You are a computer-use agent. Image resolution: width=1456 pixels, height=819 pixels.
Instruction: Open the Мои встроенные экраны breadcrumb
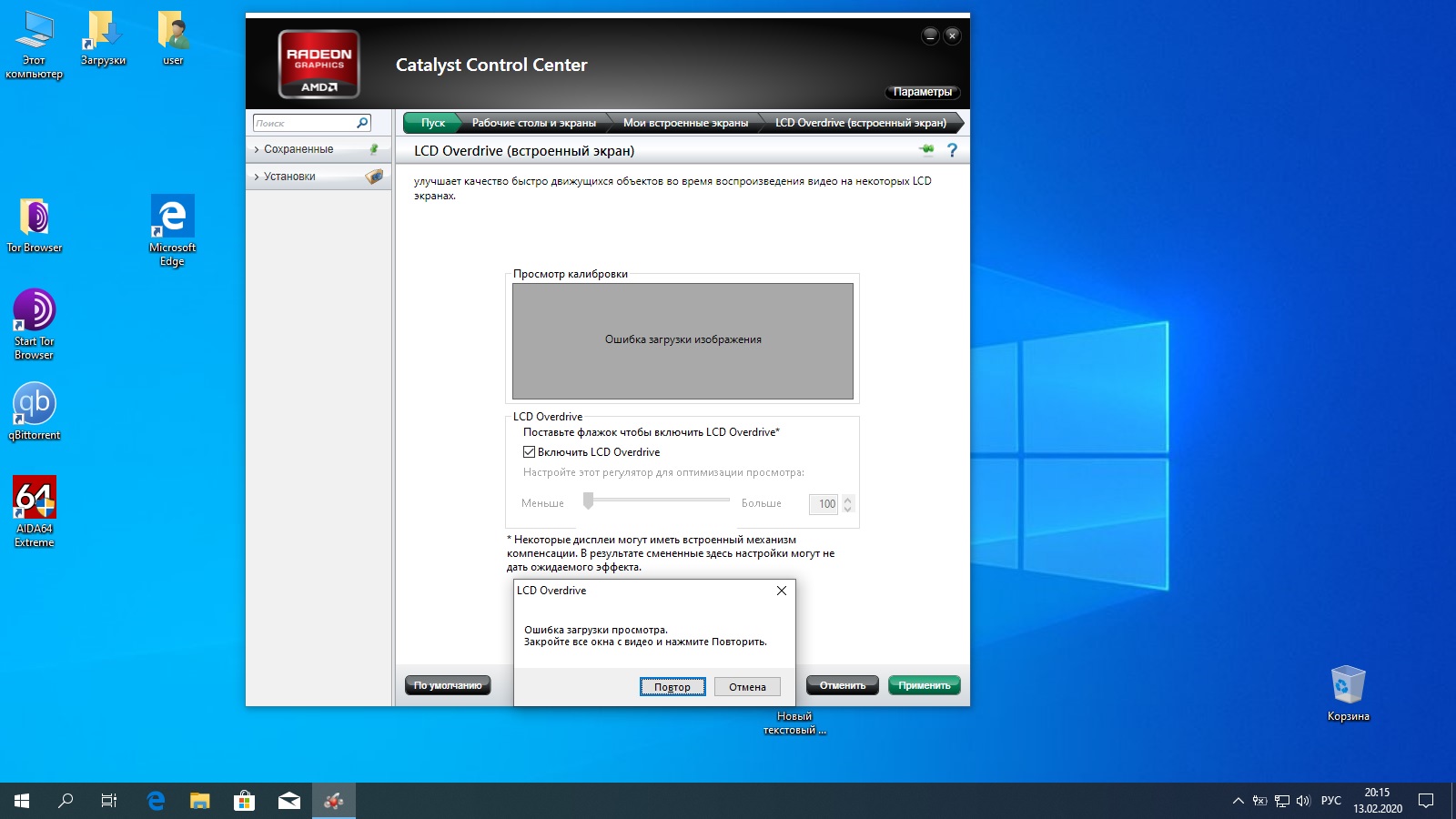(x=685, y=123)
